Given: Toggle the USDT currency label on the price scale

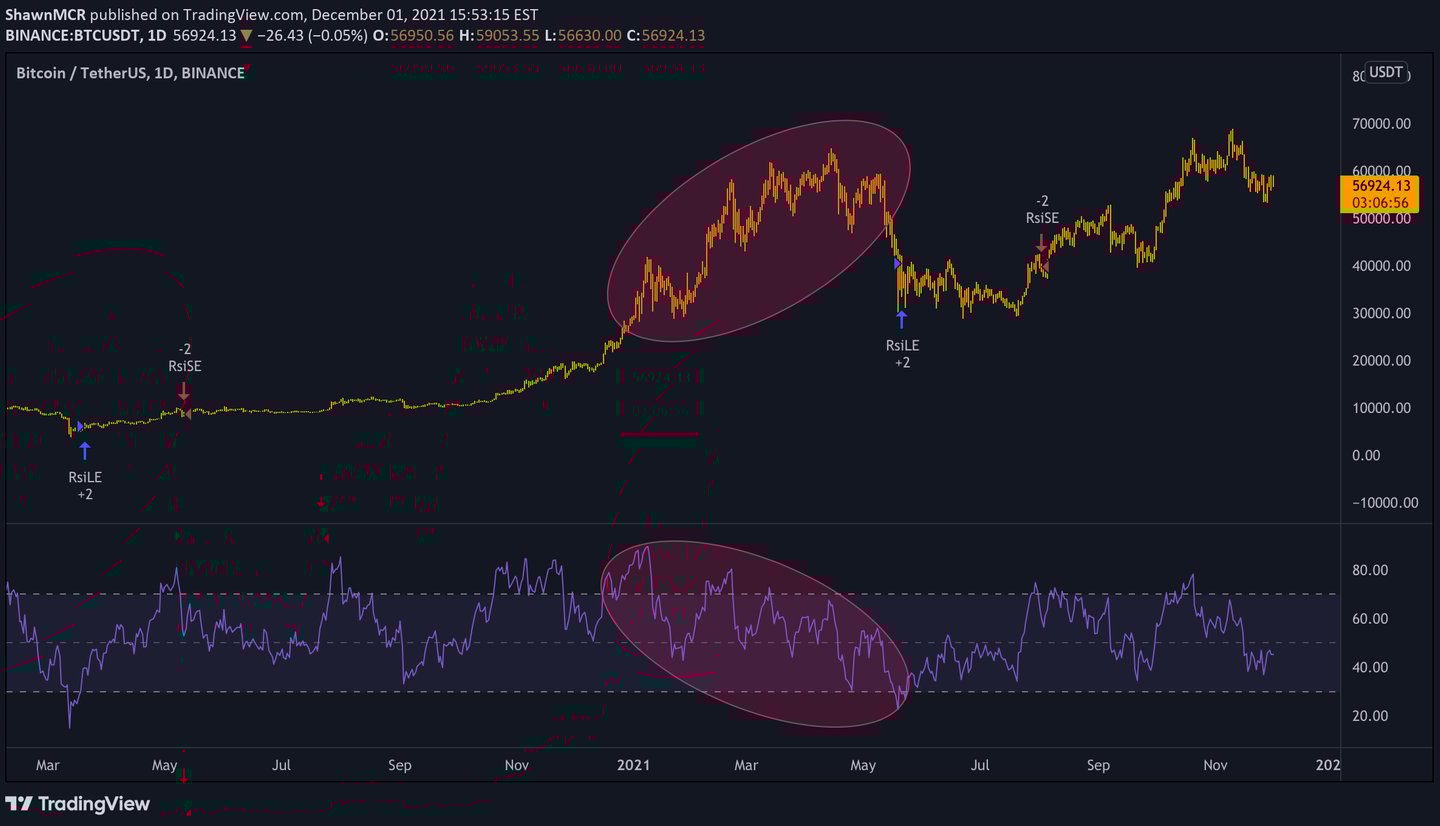Looking at the screenshot, I should (x=1386, y=72).
